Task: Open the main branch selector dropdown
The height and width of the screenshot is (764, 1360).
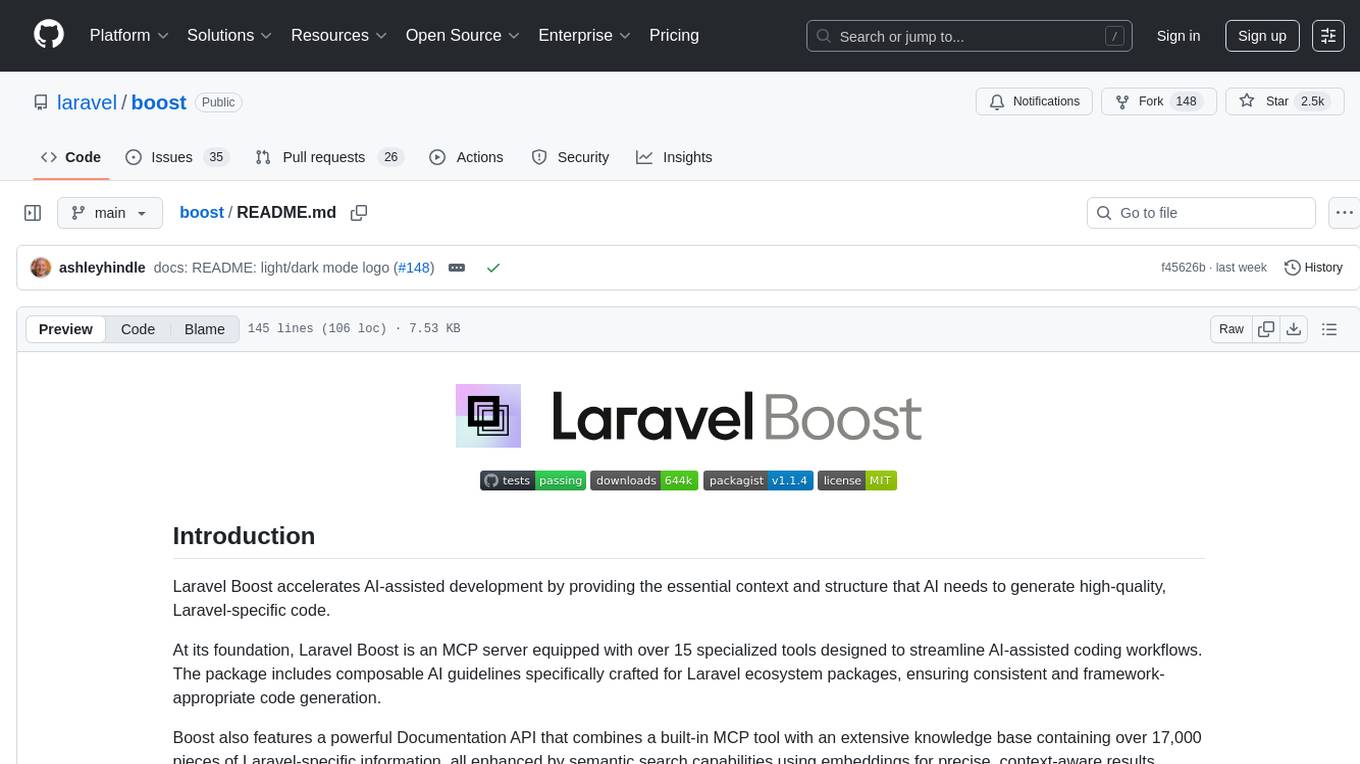Action: (x=110, y=213)
